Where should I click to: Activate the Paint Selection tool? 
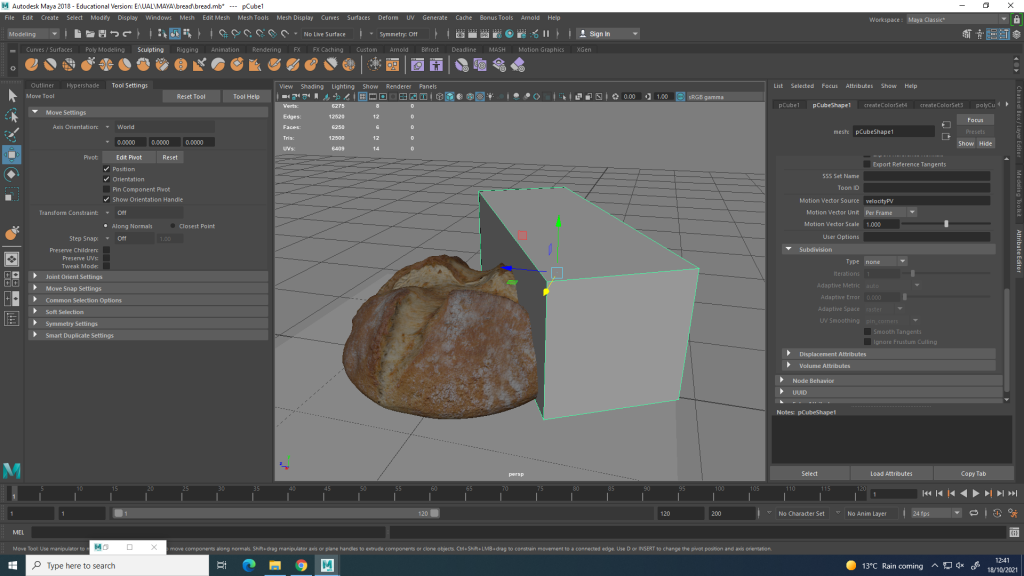12,134
